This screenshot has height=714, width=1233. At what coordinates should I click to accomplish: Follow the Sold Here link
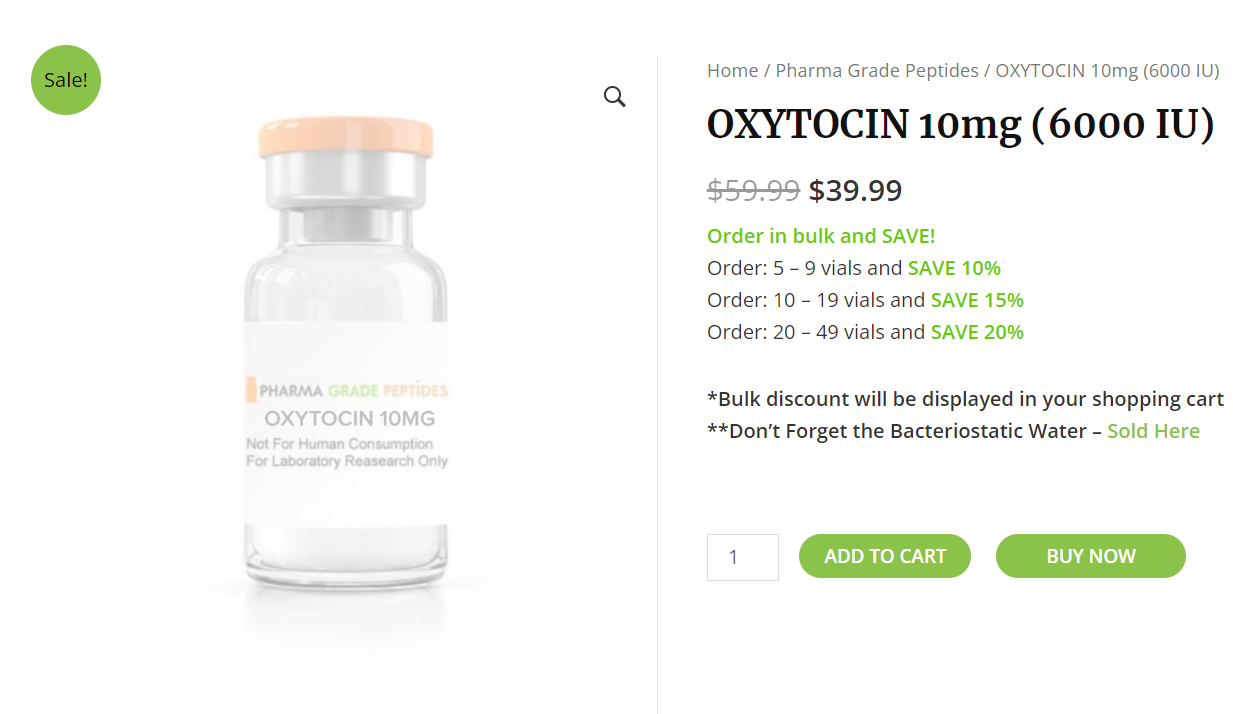1153,431
